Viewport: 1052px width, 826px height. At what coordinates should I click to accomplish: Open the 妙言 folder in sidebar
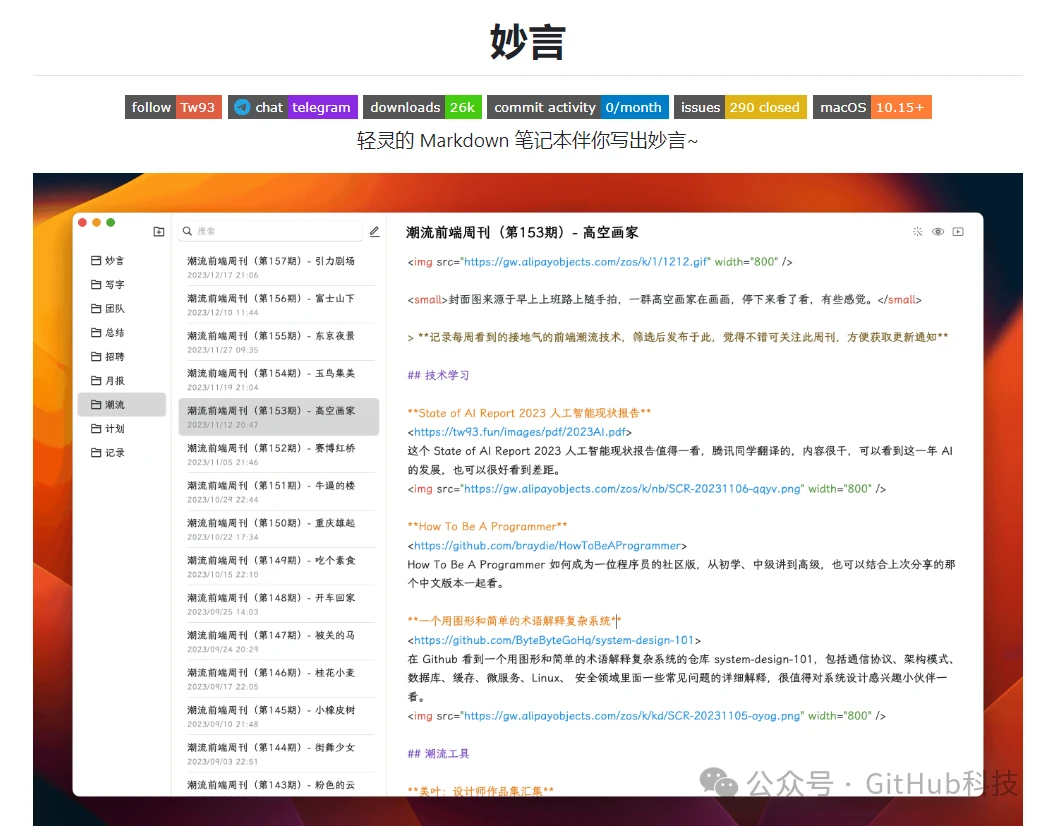tap(114, 261)
